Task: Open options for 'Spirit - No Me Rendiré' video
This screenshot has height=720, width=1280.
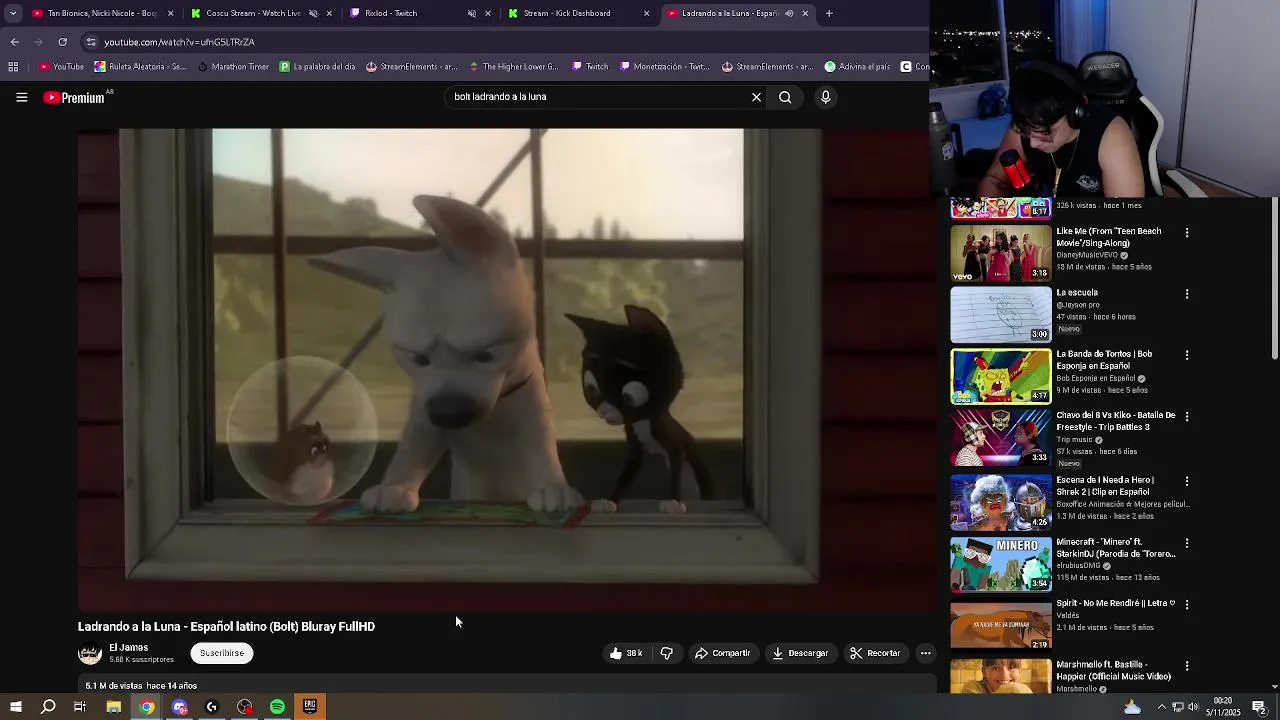Action: coord(1187,604)
